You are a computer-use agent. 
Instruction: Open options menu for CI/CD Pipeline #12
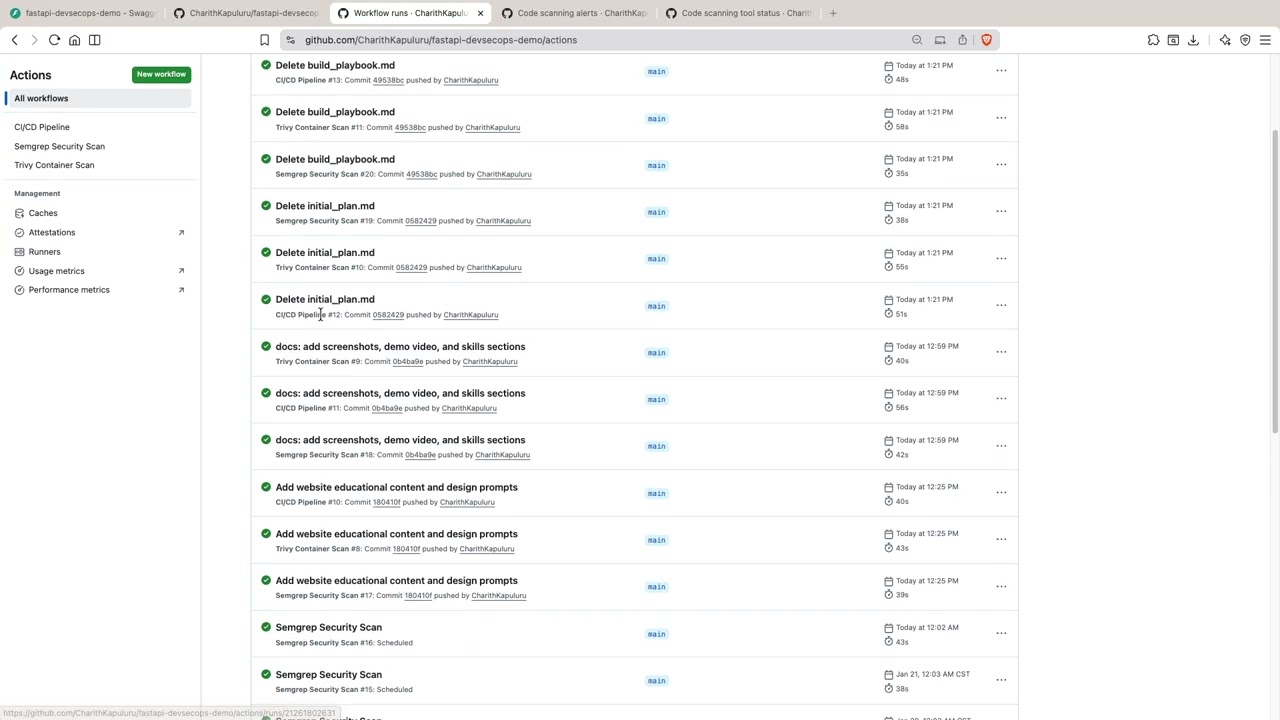(1001, 305)
